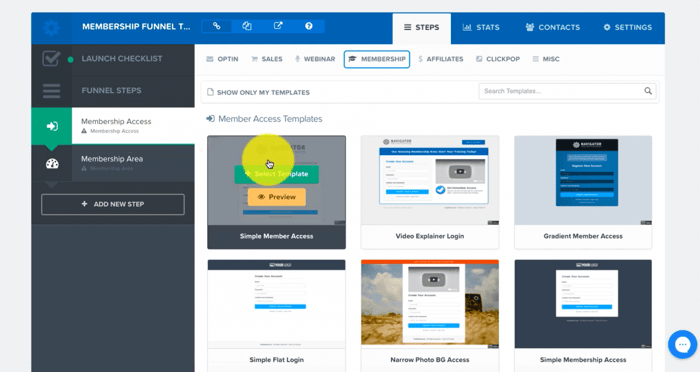Choose the Gradient Member Access template thumbnail

click(x=583, y=180)
